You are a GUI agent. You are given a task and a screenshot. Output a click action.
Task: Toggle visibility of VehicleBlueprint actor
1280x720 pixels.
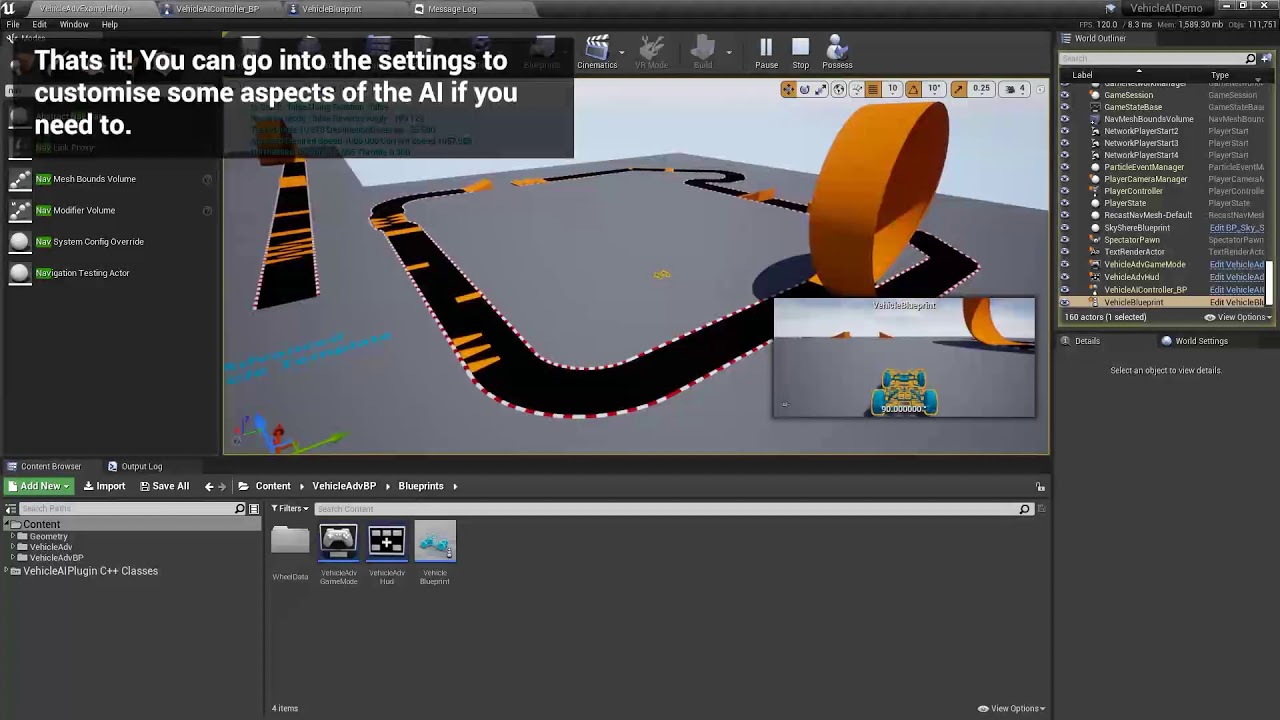(x=1064, y=302)
